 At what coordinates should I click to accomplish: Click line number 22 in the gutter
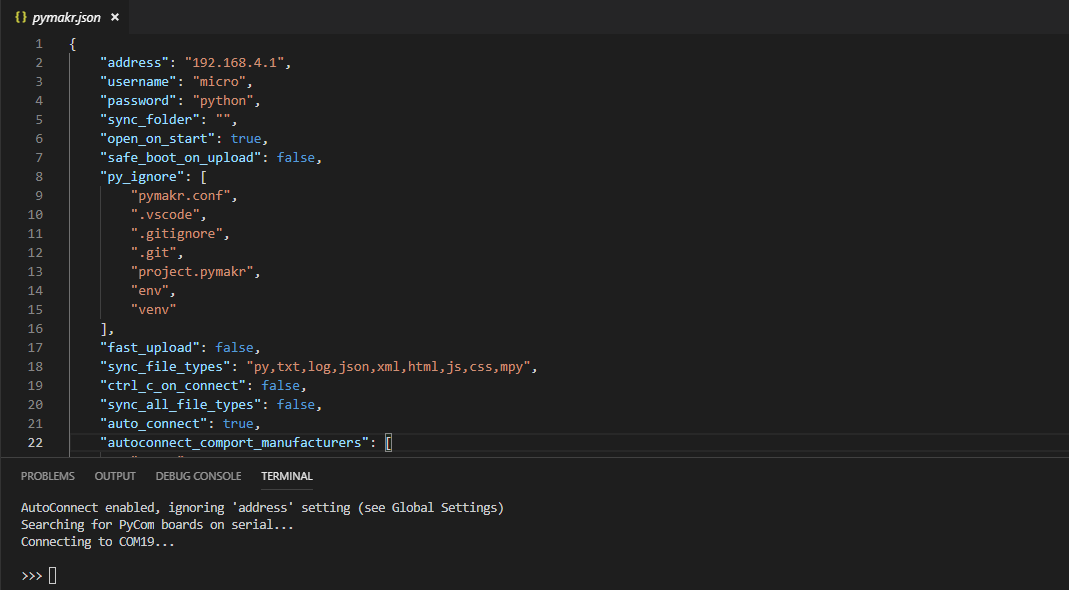click(x=35, y=443)
